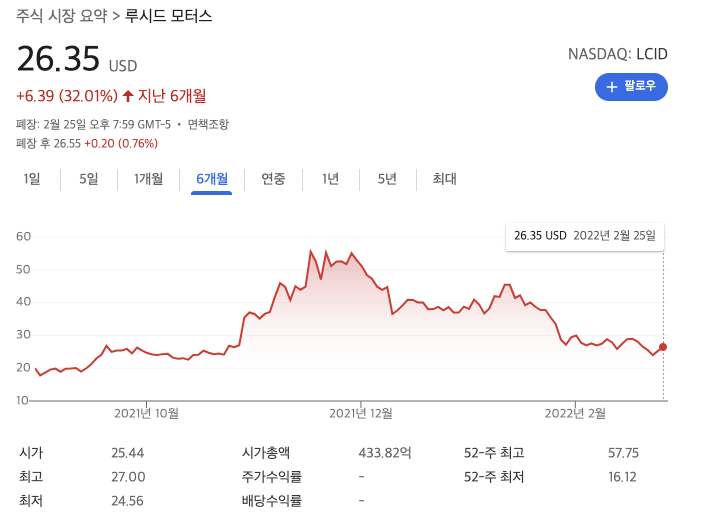Click the 최고 value 27.00

(128, 477)
